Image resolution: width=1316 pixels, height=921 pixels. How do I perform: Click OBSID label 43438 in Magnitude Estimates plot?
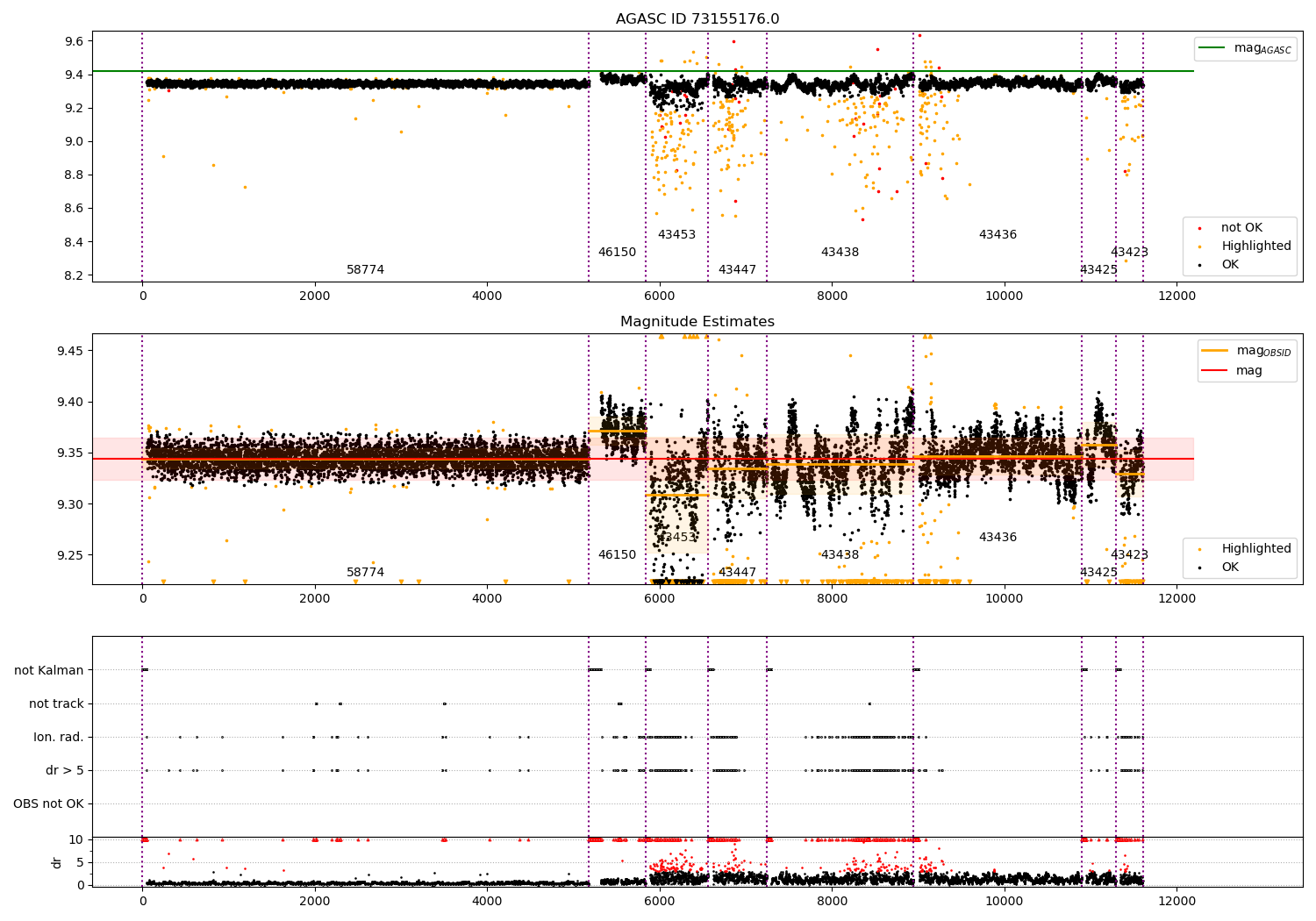tap(840, 555)
